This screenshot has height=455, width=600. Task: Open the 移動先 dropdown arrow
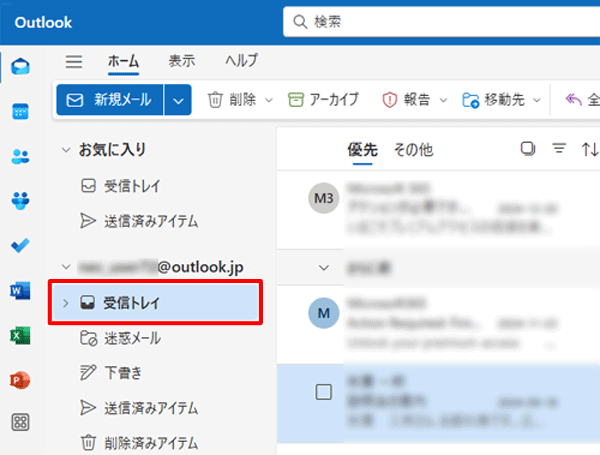pos(537,100)
